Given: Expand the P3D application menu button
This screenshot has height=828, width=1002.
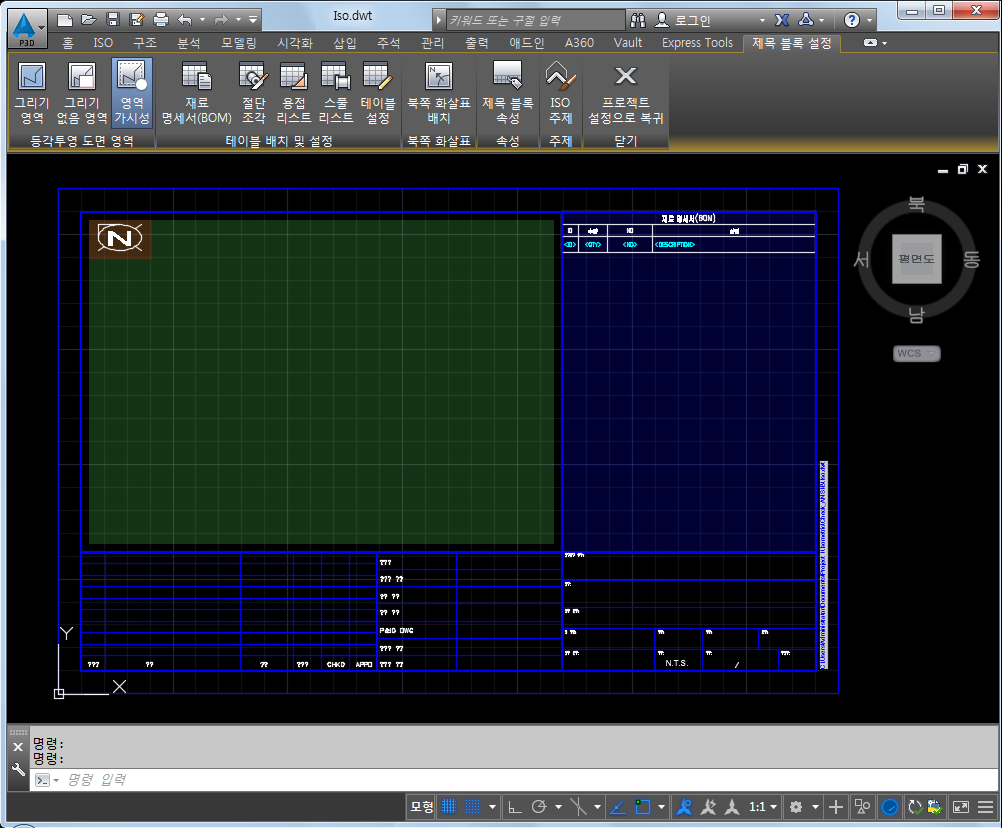Looking at the screenshot, I should click(28, 27).
